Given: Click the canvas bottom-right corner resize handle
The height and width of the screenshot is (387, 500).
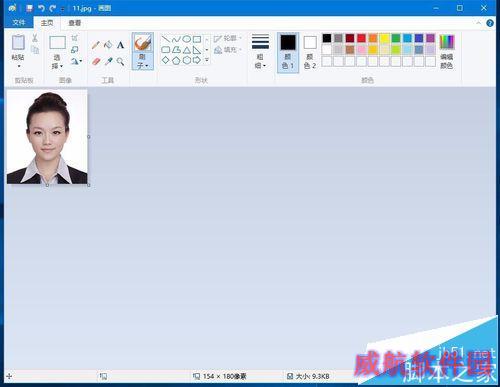Looking at the screenshot, I should pyautogui.click(x=89, y=185).
